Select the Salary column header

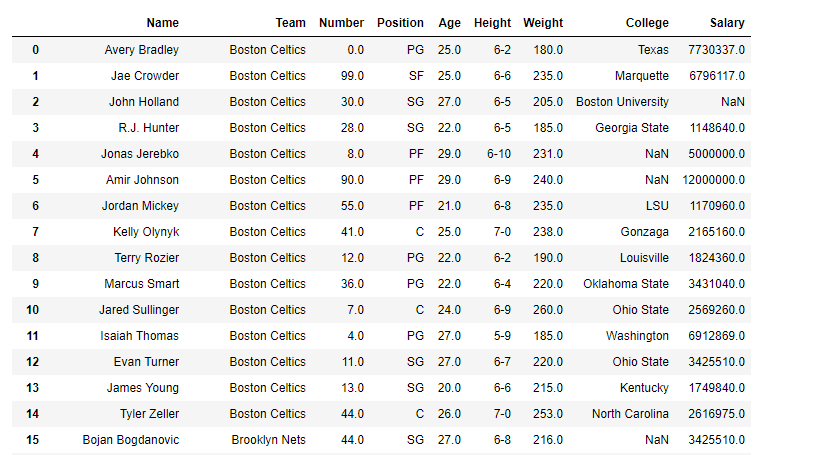tap(726, 23)
